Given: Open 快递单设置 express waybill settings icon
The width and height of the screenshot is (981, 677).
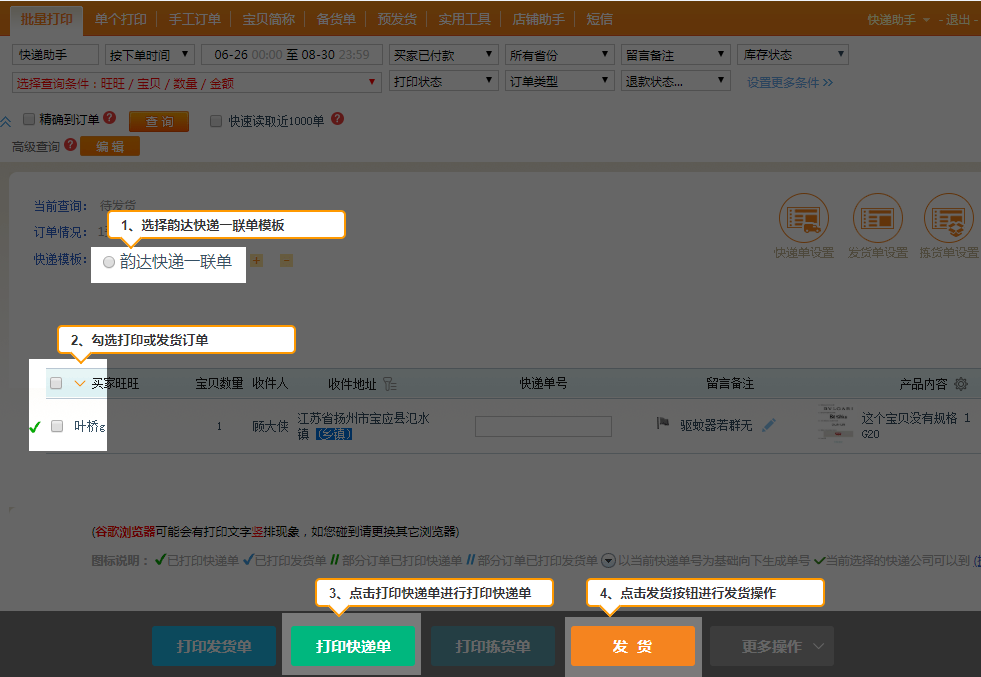Looking at the screenshot, I should coord(803,219).
